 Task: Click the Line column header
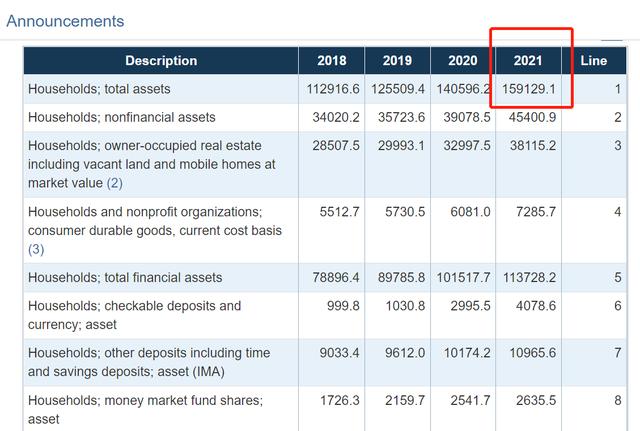[x=593, y=61]
